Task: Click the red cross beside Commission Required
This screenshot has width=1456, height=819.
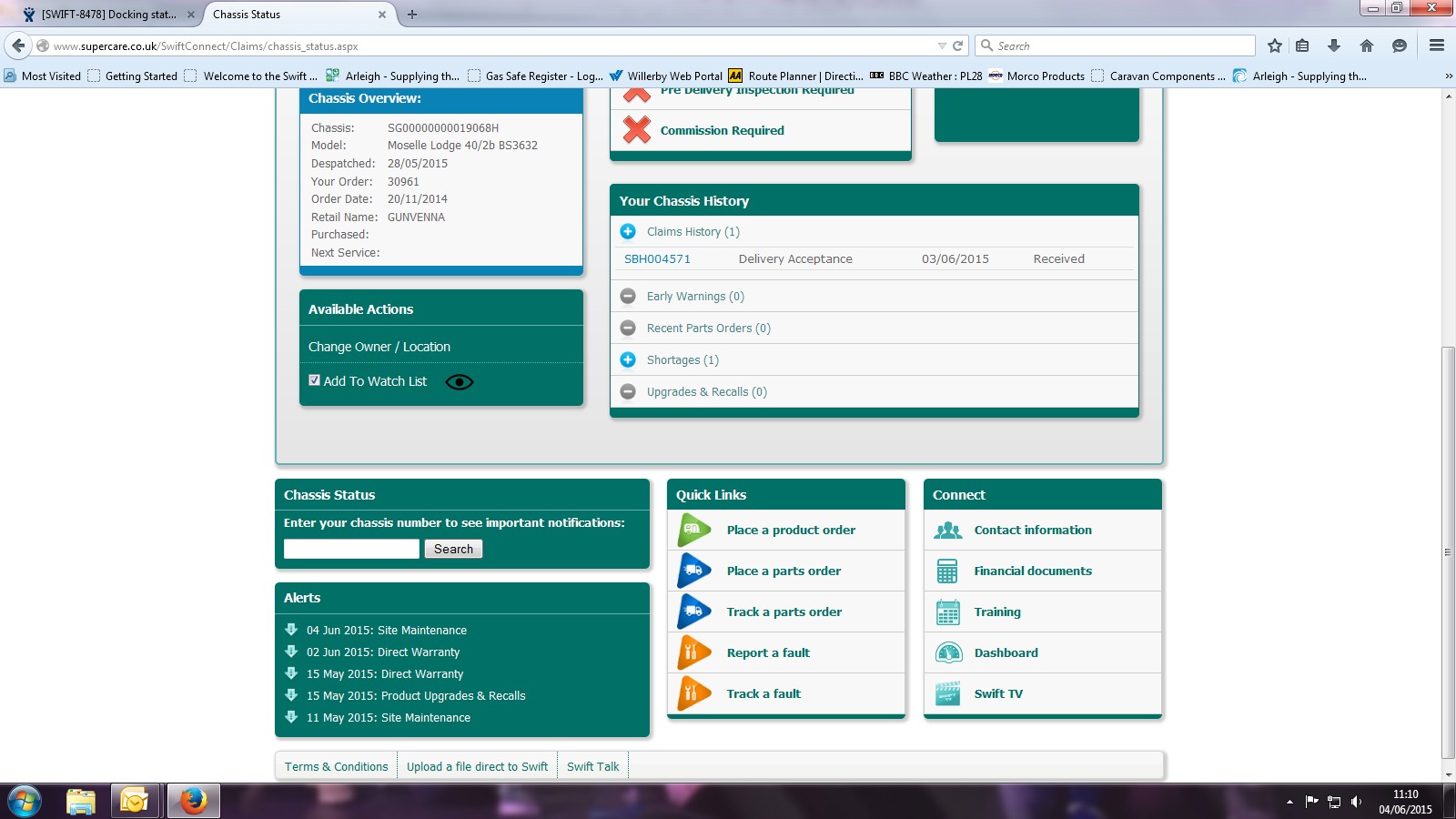Action: (x=637, y=130)
